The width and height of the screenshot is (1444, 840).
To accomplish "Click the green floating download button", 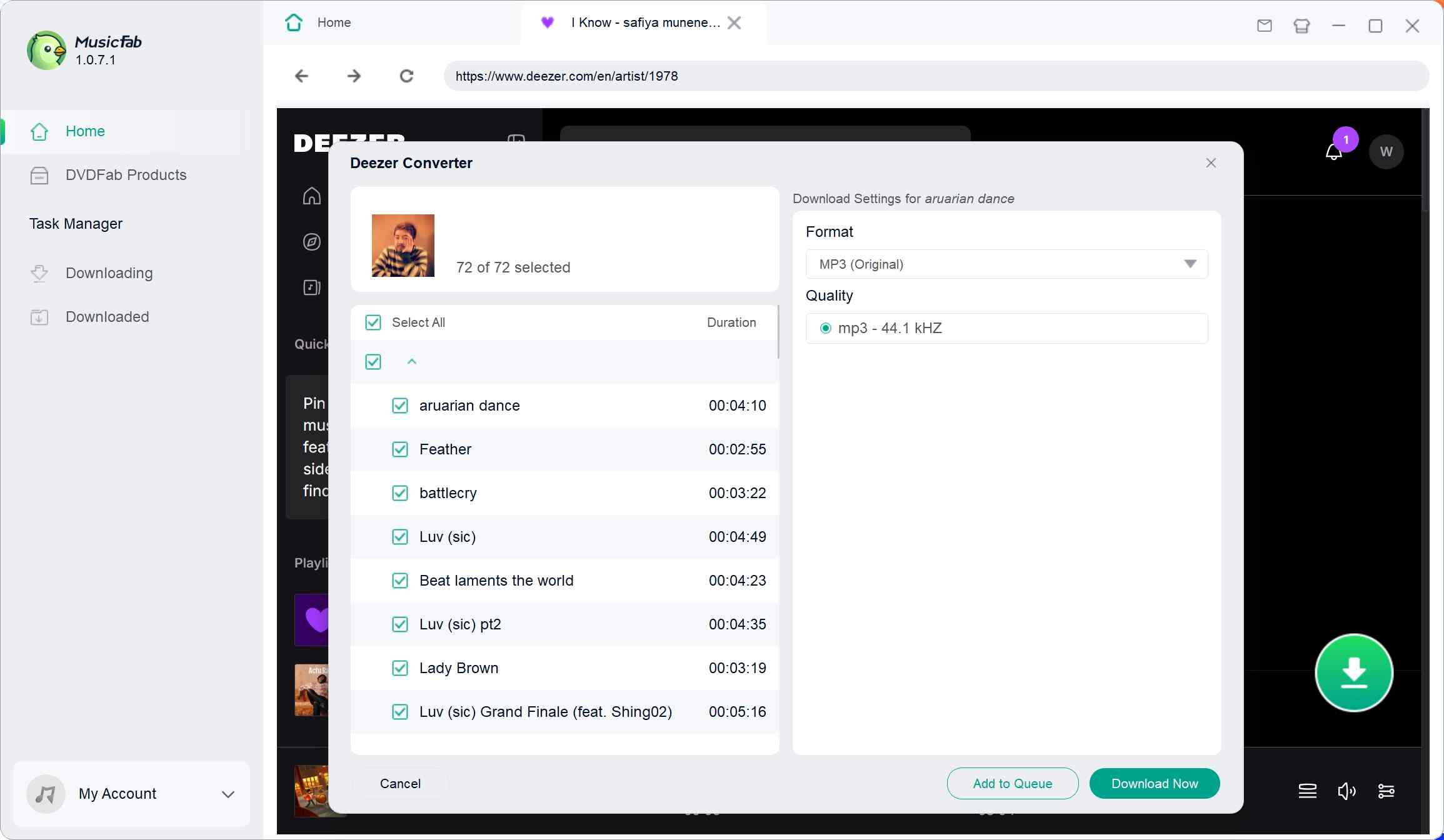I will tap(1354, 673).
